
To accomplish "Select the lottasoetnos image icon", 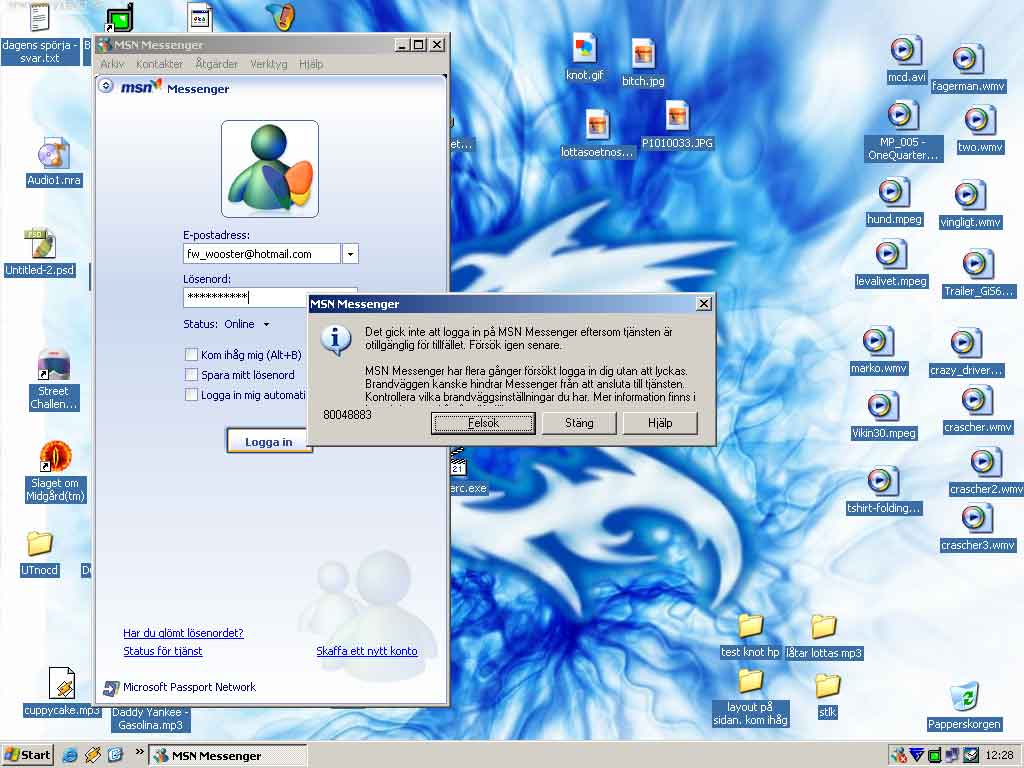I will coord(597,125).
